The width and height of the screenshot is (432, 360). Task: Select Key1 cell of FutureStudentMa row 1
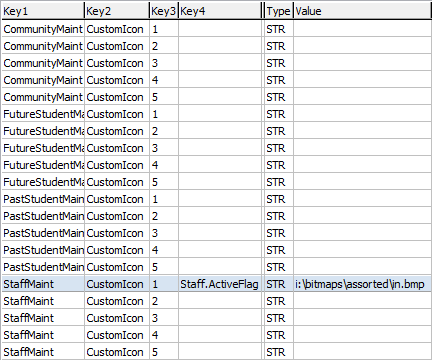tap(43, 114)
